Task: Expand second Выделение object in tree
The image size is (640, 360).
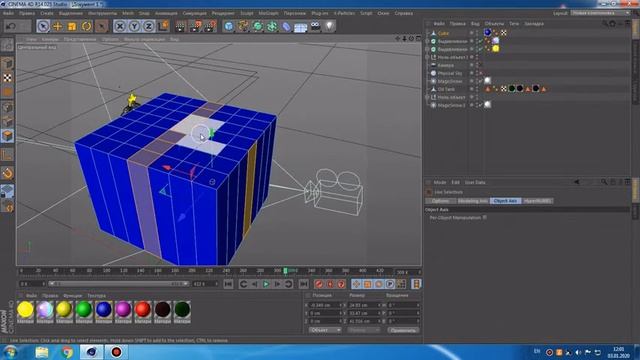Action: pos(427,49)
